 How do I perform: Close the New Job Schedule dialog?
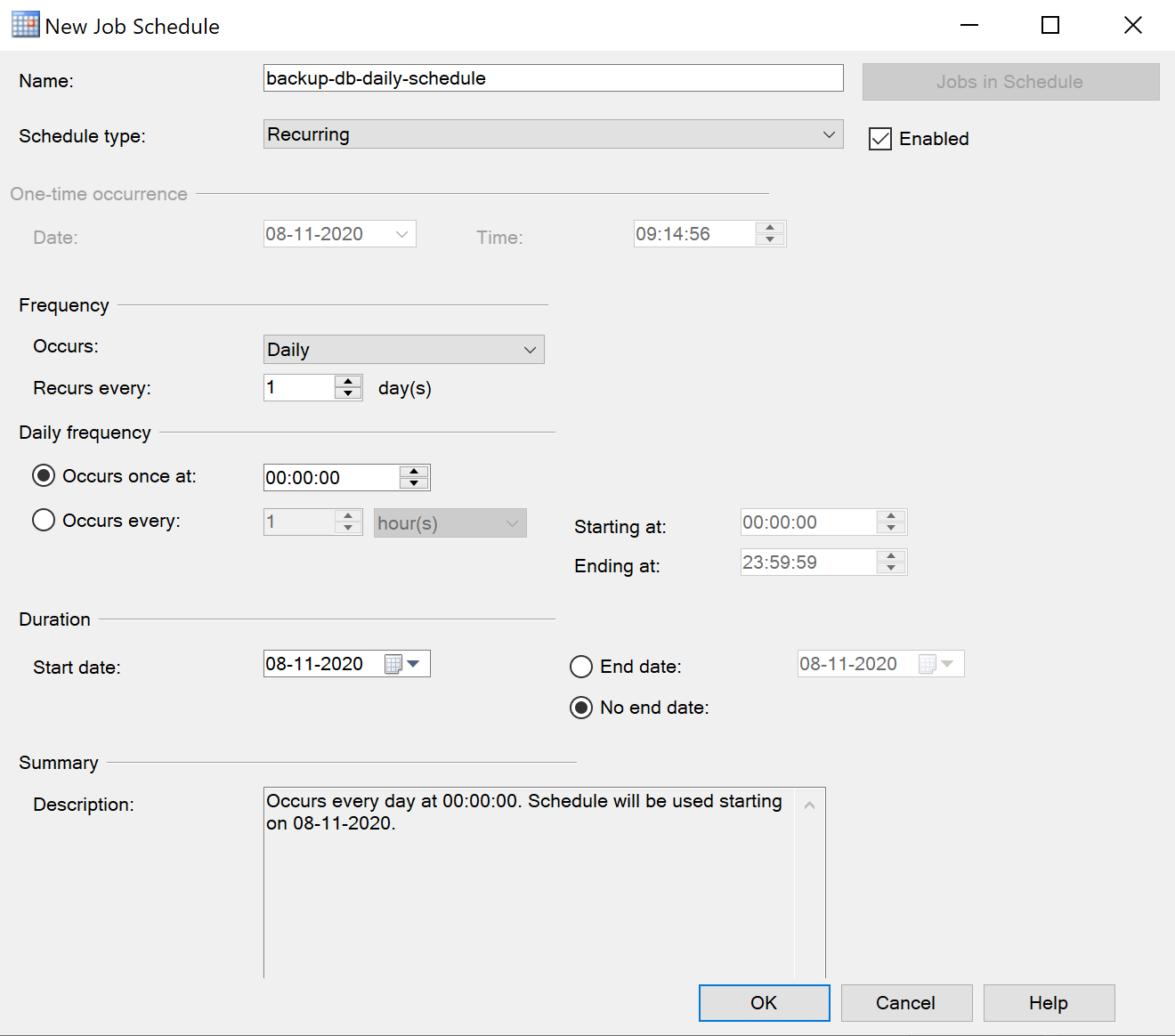1132,25
